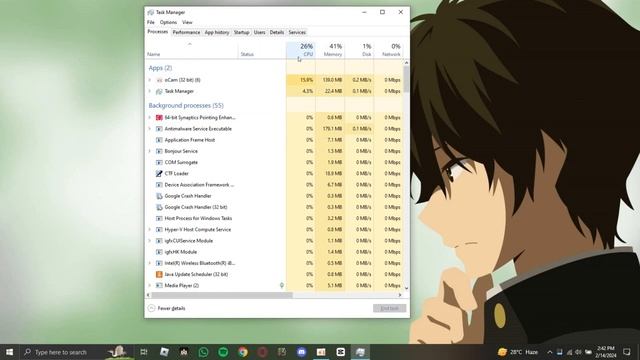The width and height of the screenshot is (640, 360).
Task: Select the Background processes (55) group header
Action: click(186, 105)
